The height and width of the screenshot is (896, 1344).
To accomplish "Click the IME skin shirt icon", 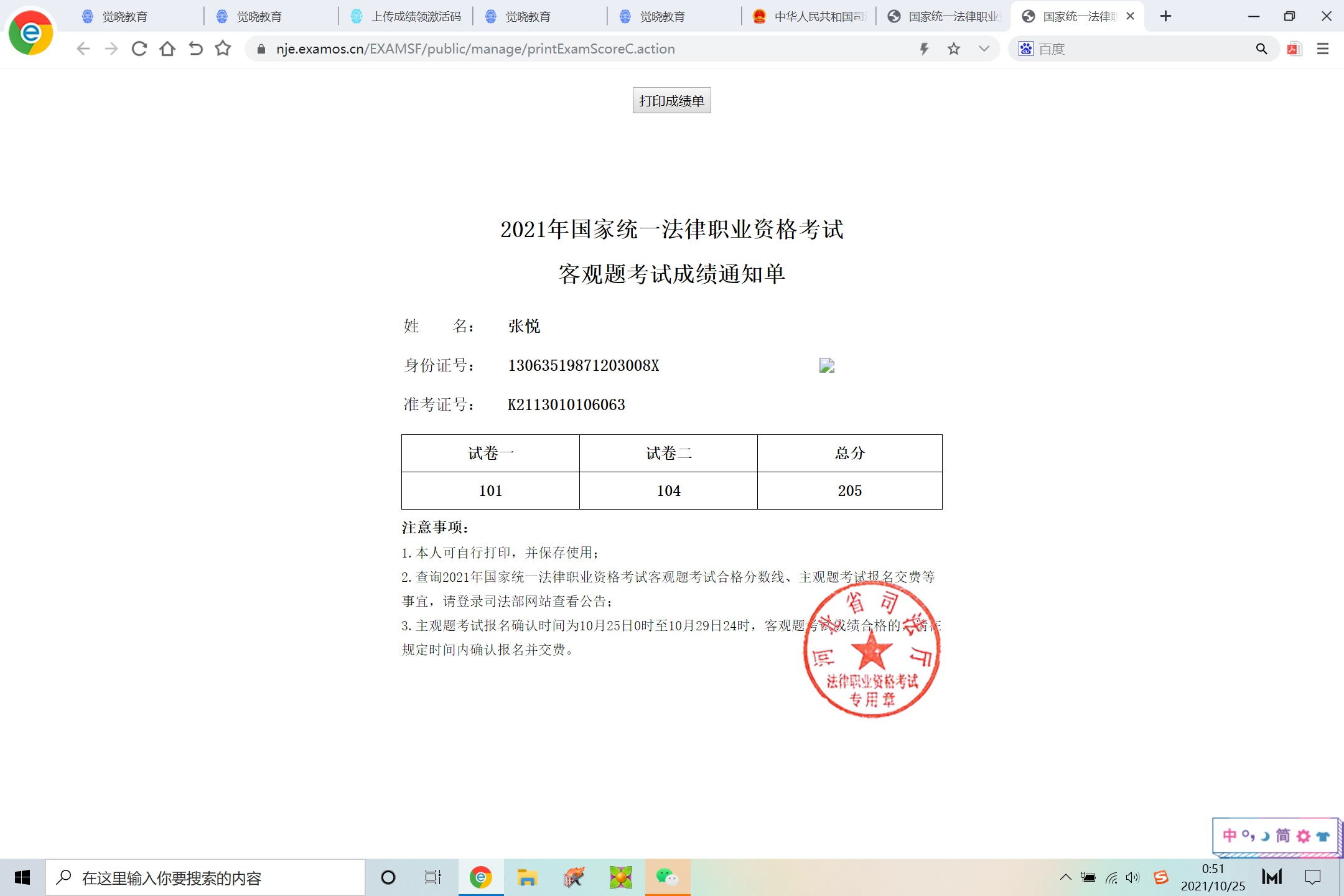I will click(x=1323, y=836).
